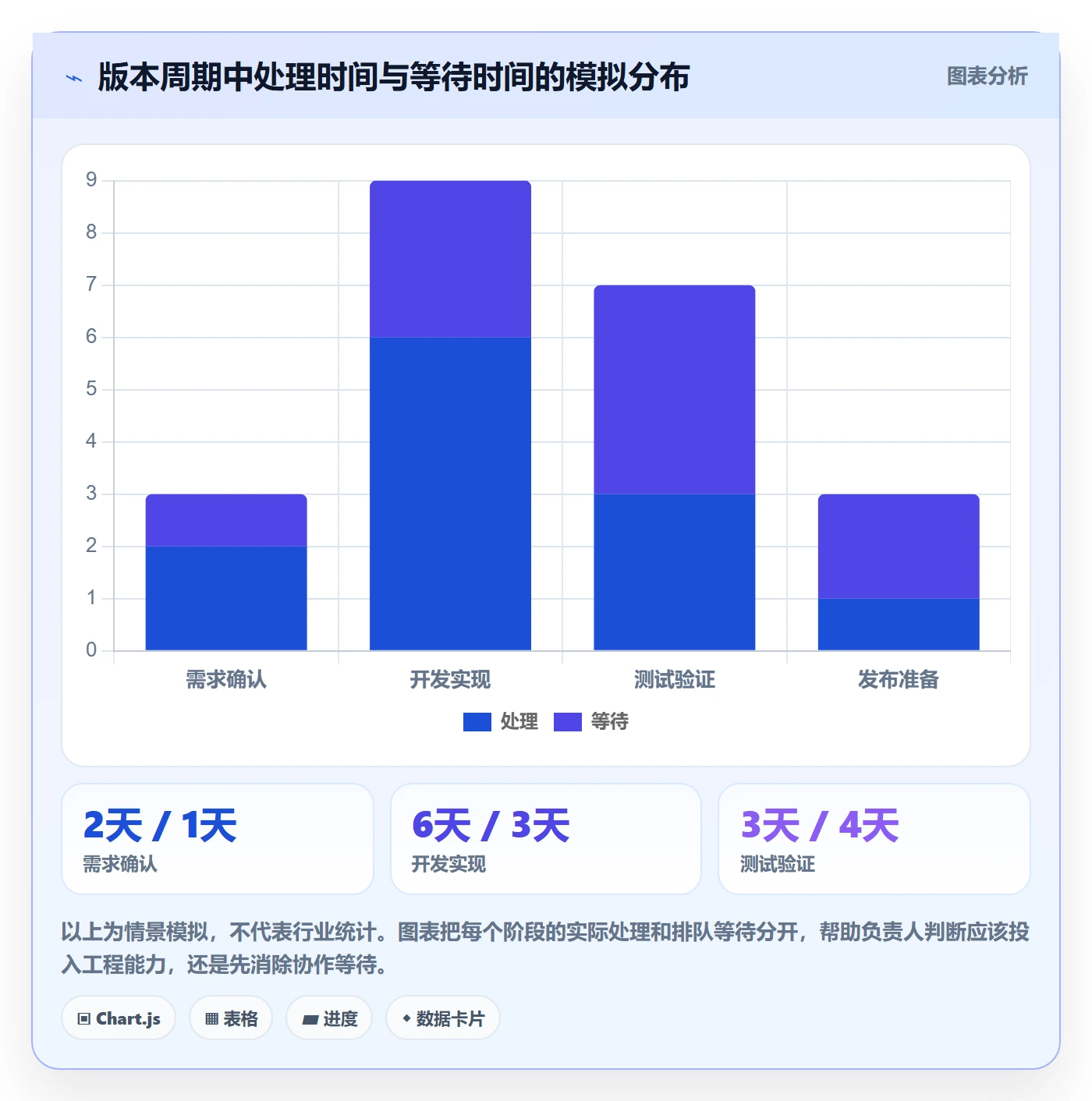Click the 需求确认 x-axis label

coord(226,680)
